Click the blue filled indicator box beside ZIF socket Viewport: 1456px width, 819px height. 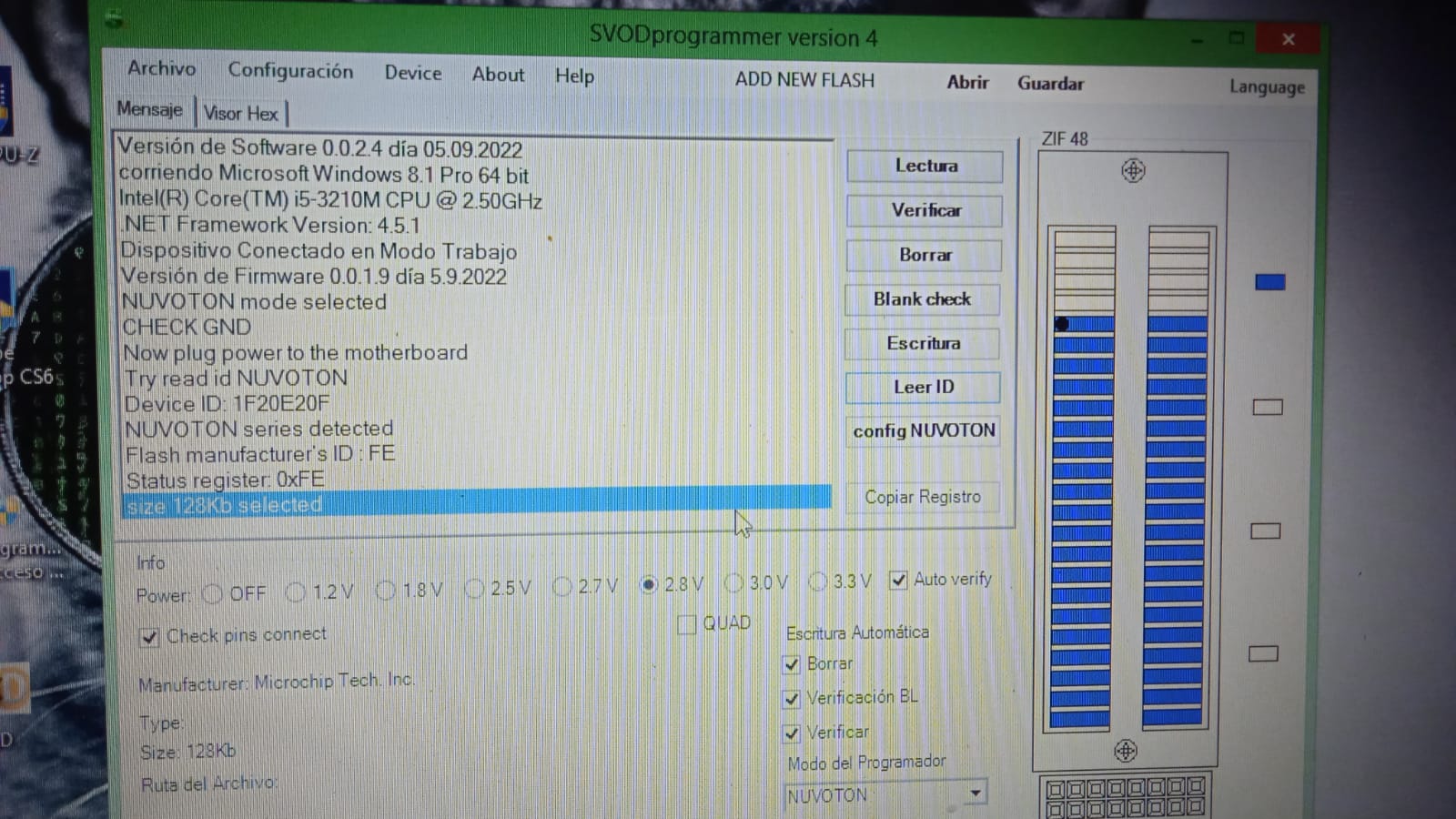pyautogui.click(x=1269, y=282)
